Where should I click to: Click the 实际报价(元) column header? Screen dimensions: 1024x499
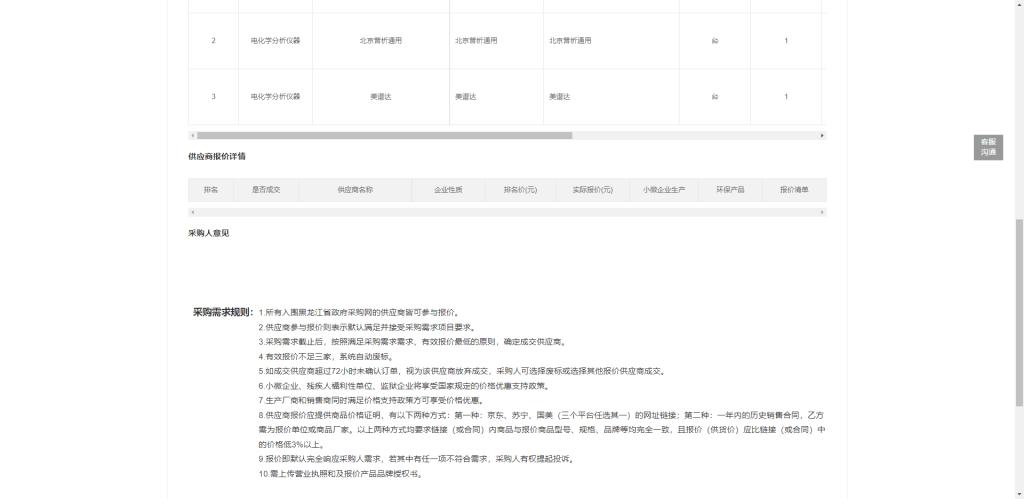[592, 190]
